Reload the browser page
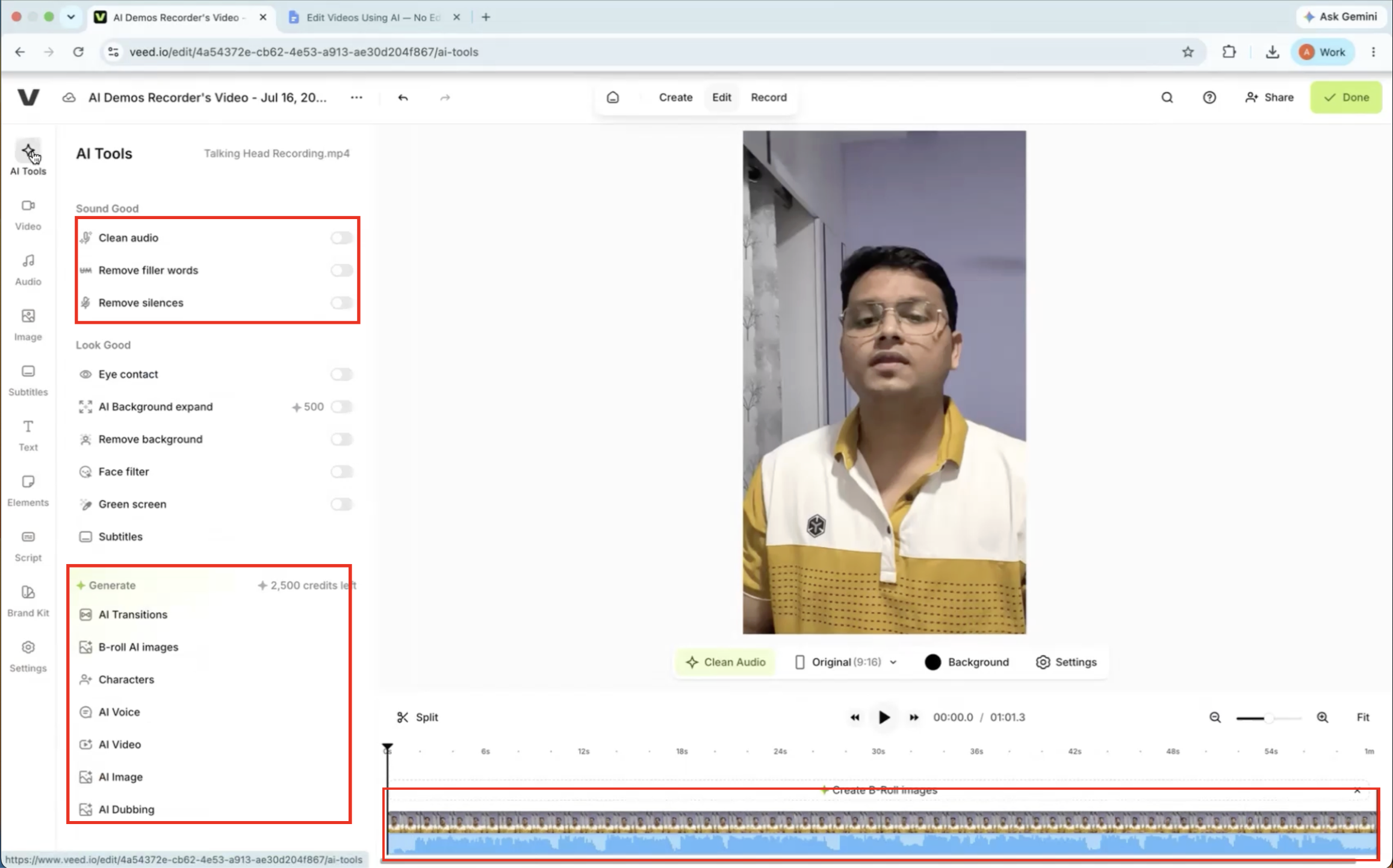 coord(78,52)
